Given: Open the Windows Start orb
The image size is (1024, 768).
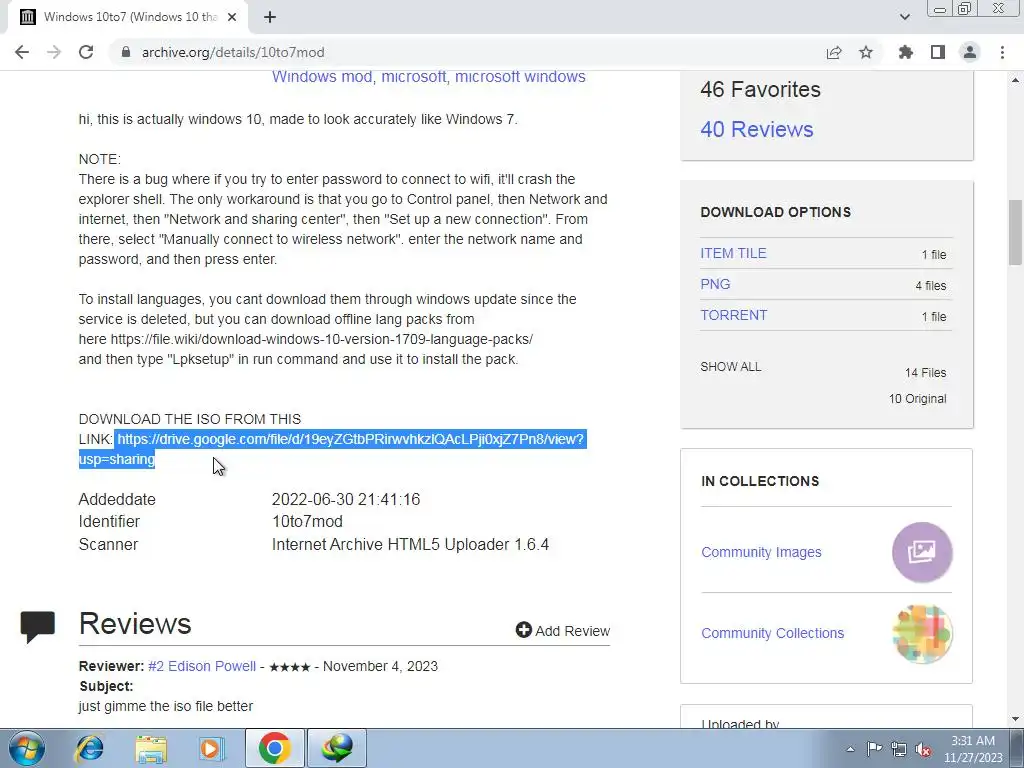Looking at the screenshot, I should (27, 748).
